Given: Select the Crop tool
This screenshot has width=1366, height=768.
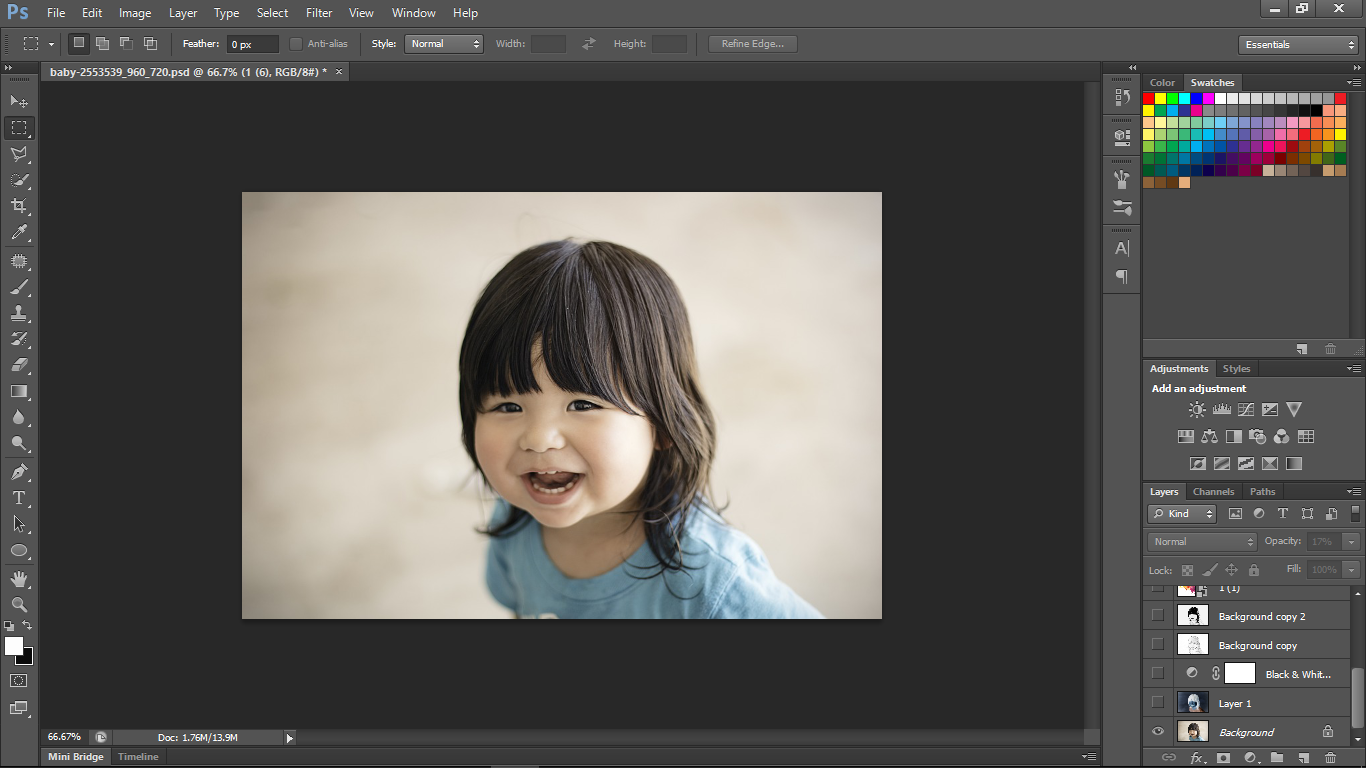Looking at the screenshot, I should 19,206.
